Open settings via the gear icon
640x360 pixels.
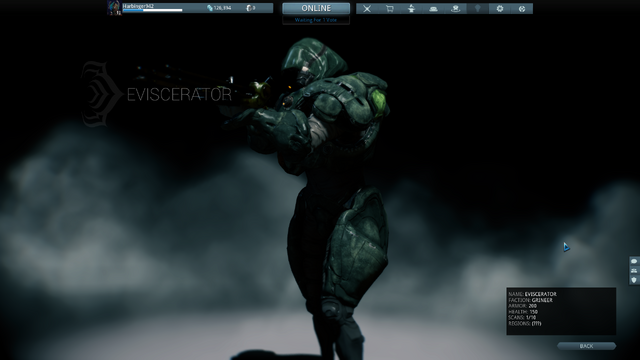click(500, 9)
